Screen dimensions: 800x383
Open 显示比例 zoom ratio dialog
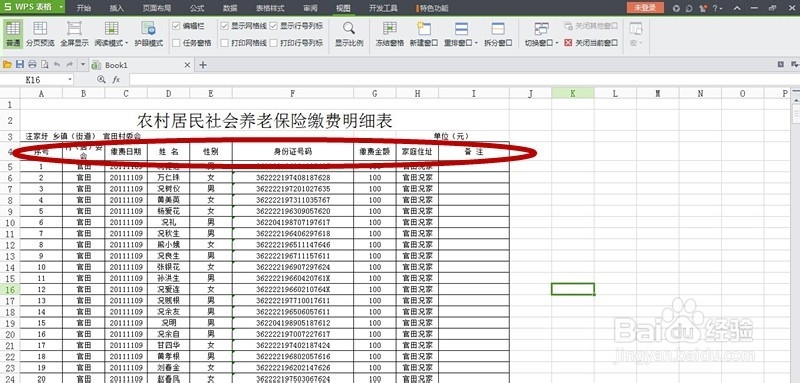(x=349, y=34)
